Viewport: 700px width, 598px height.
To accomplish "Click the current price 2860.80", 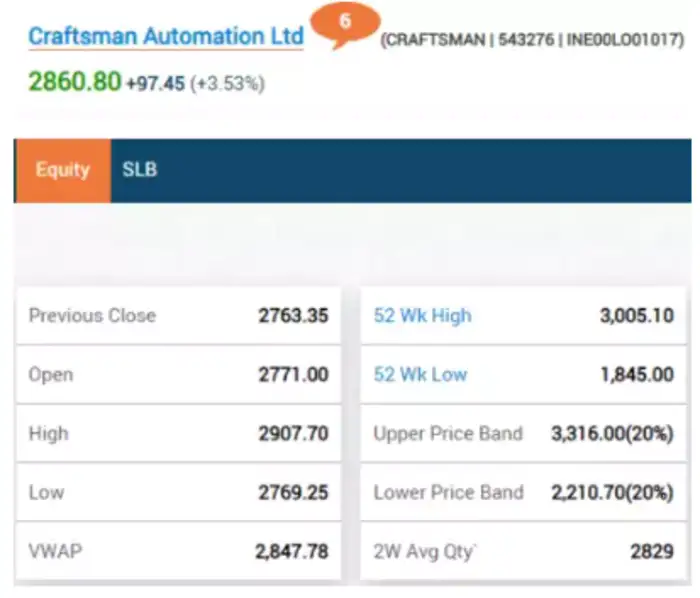I will pyautogui.click(x=74, y=82).
